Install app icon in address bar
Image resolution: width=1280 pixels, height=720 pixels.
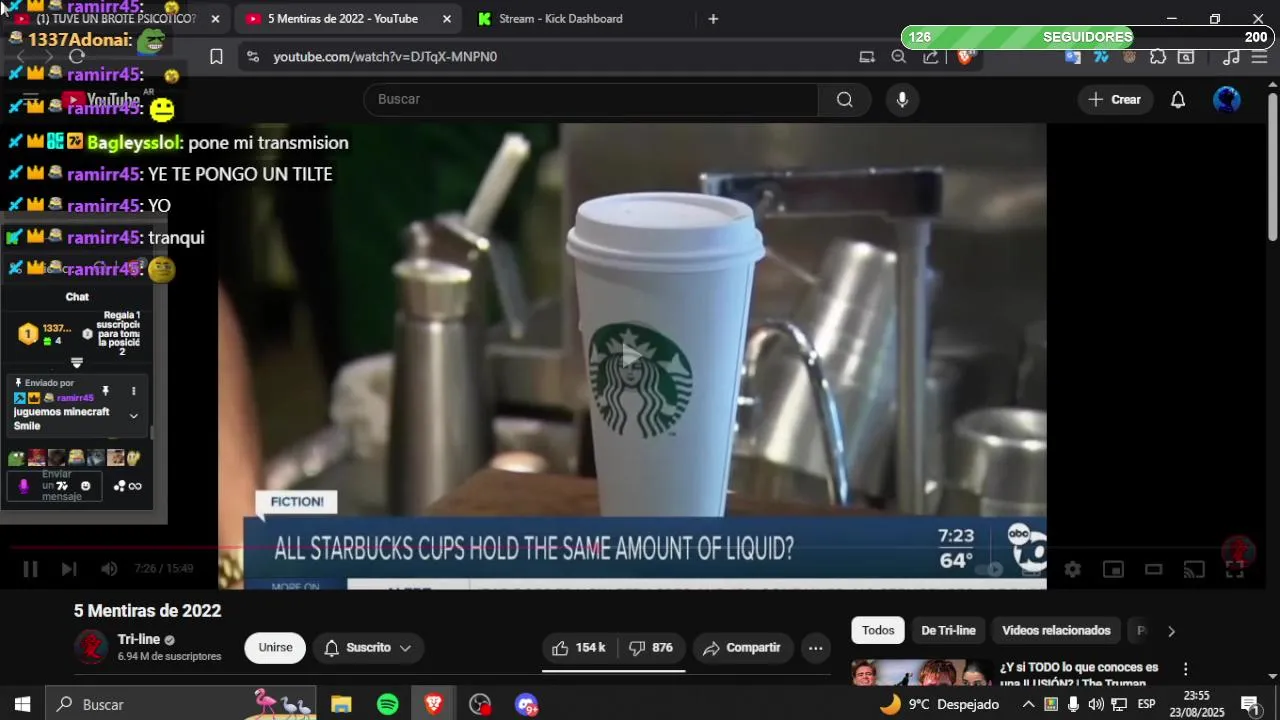[x=867, y=57]
